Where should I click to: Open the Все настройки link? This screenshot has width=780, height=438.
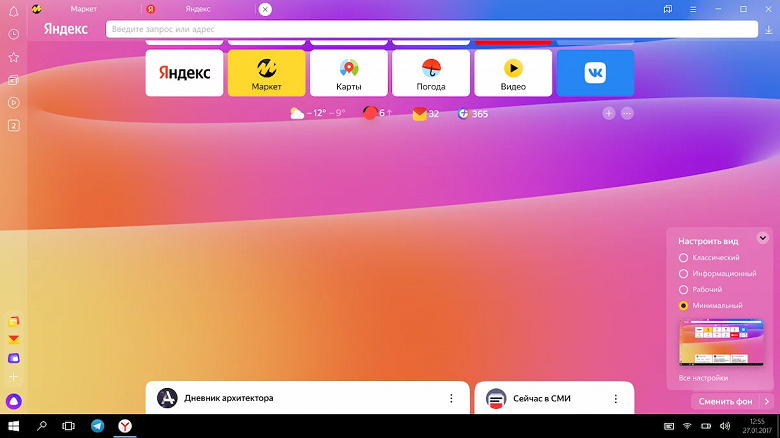pyautogui.click(x=703, y=378)
